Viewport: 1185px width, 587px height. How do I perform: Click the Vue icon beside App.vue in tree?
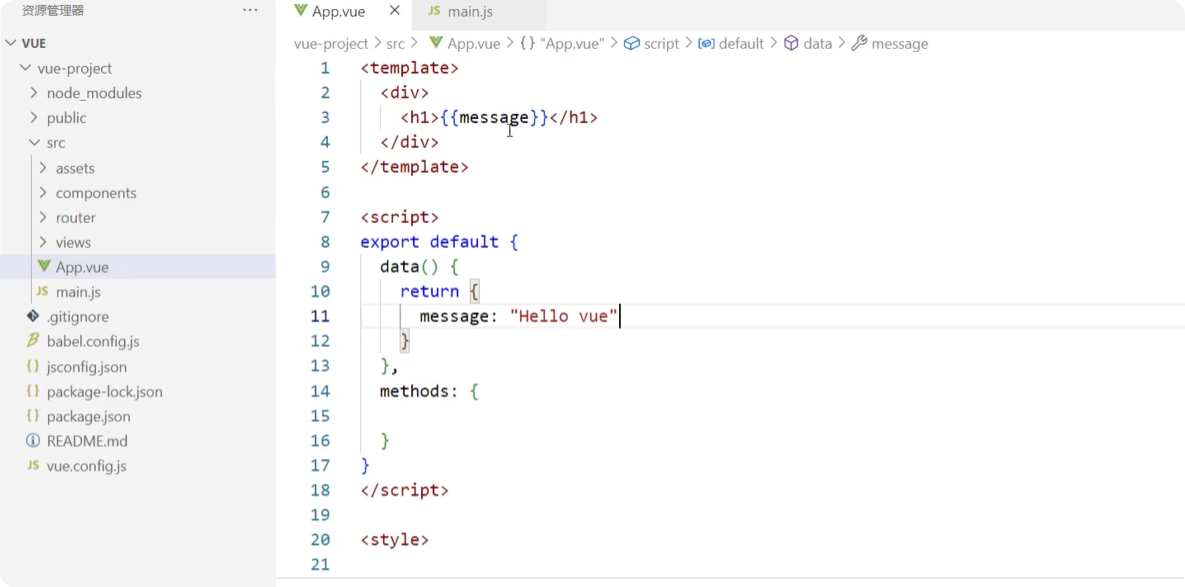(x=44, y=267)
